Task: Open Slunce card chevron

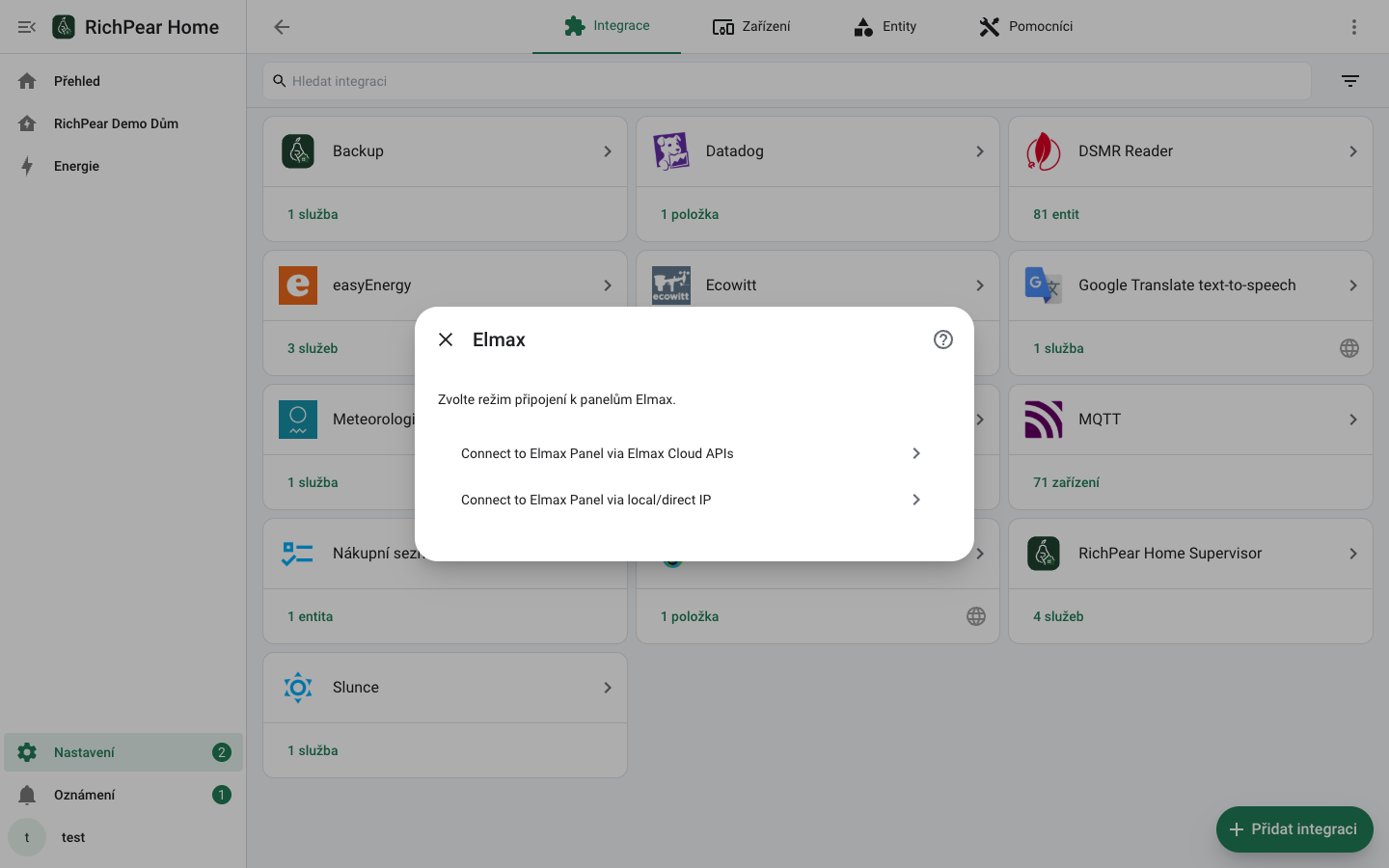Action: click(x=608, y=688)
